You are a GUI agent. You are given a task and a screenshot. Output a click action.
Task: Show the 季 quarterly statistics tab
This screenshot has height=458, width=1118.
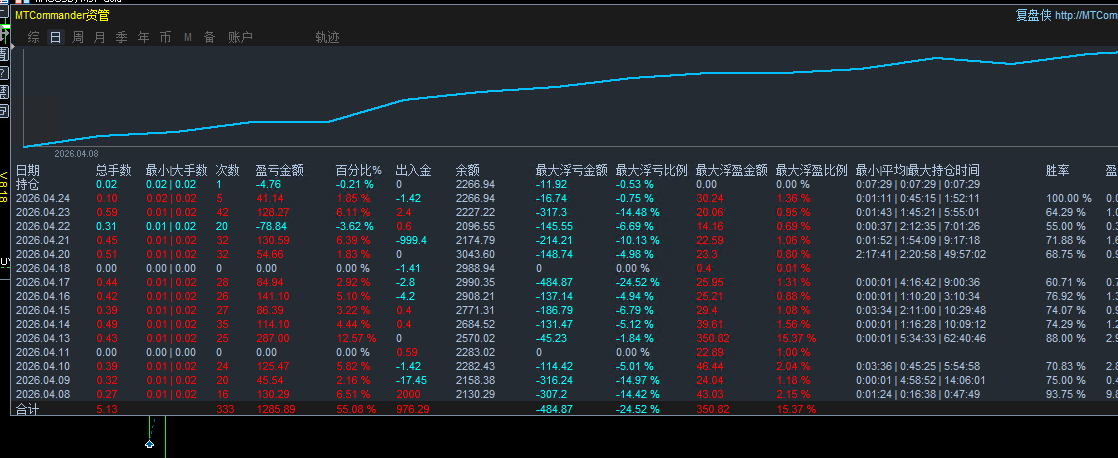[121, 37]
